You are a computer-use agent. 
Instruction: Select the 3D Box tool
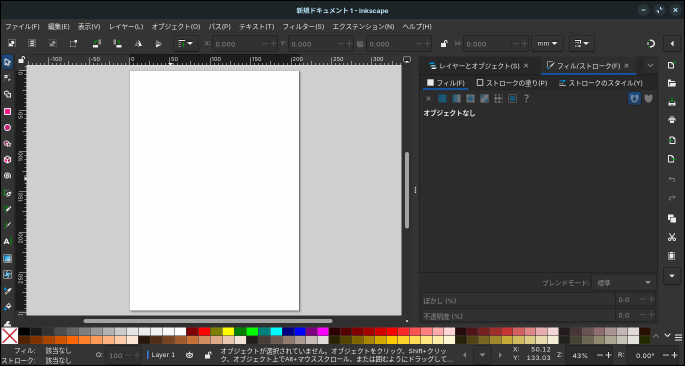pos(7,160)
